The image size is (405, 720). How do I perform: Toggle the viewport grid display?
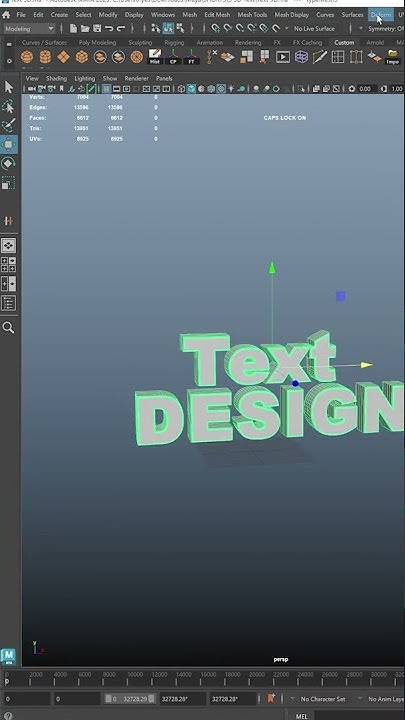click(107, 89)
